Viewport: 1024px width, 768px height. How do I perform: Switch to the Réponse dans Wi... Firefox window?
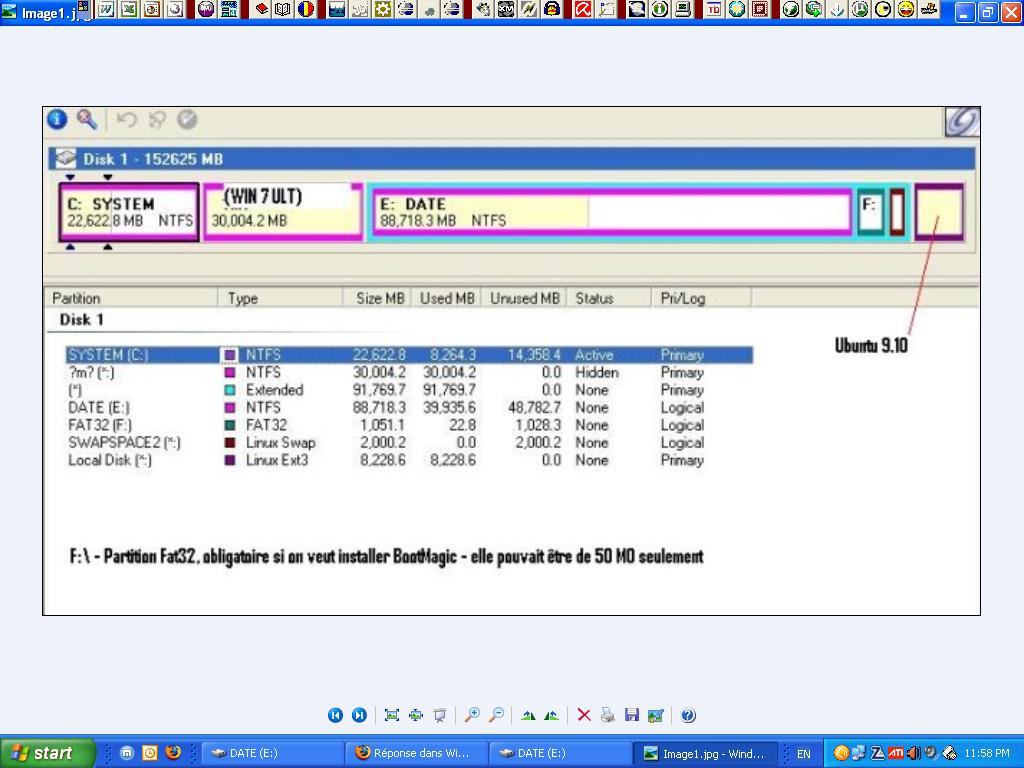tap(417, 753)
